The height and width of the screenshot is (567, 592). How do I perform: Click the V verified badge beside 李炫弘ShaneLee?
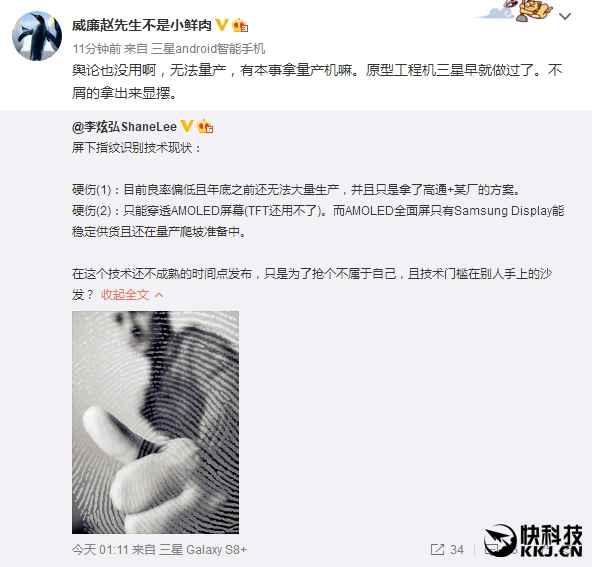pos(187,126)
